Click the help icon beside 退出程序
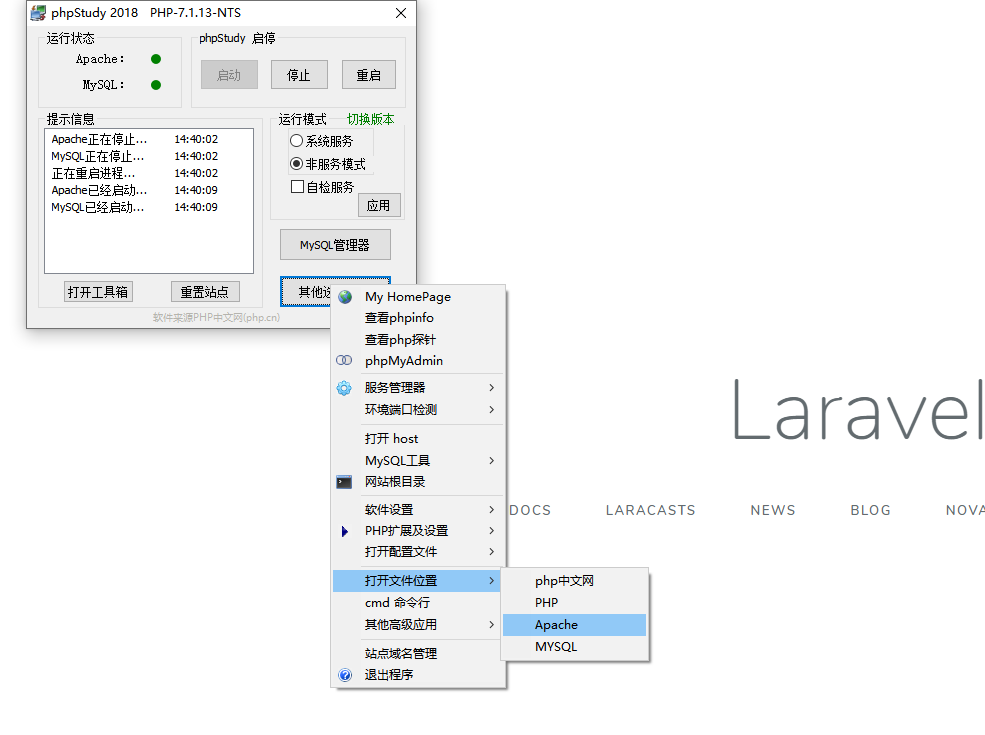Screen dimensions: 985x735 click(345, 675)
